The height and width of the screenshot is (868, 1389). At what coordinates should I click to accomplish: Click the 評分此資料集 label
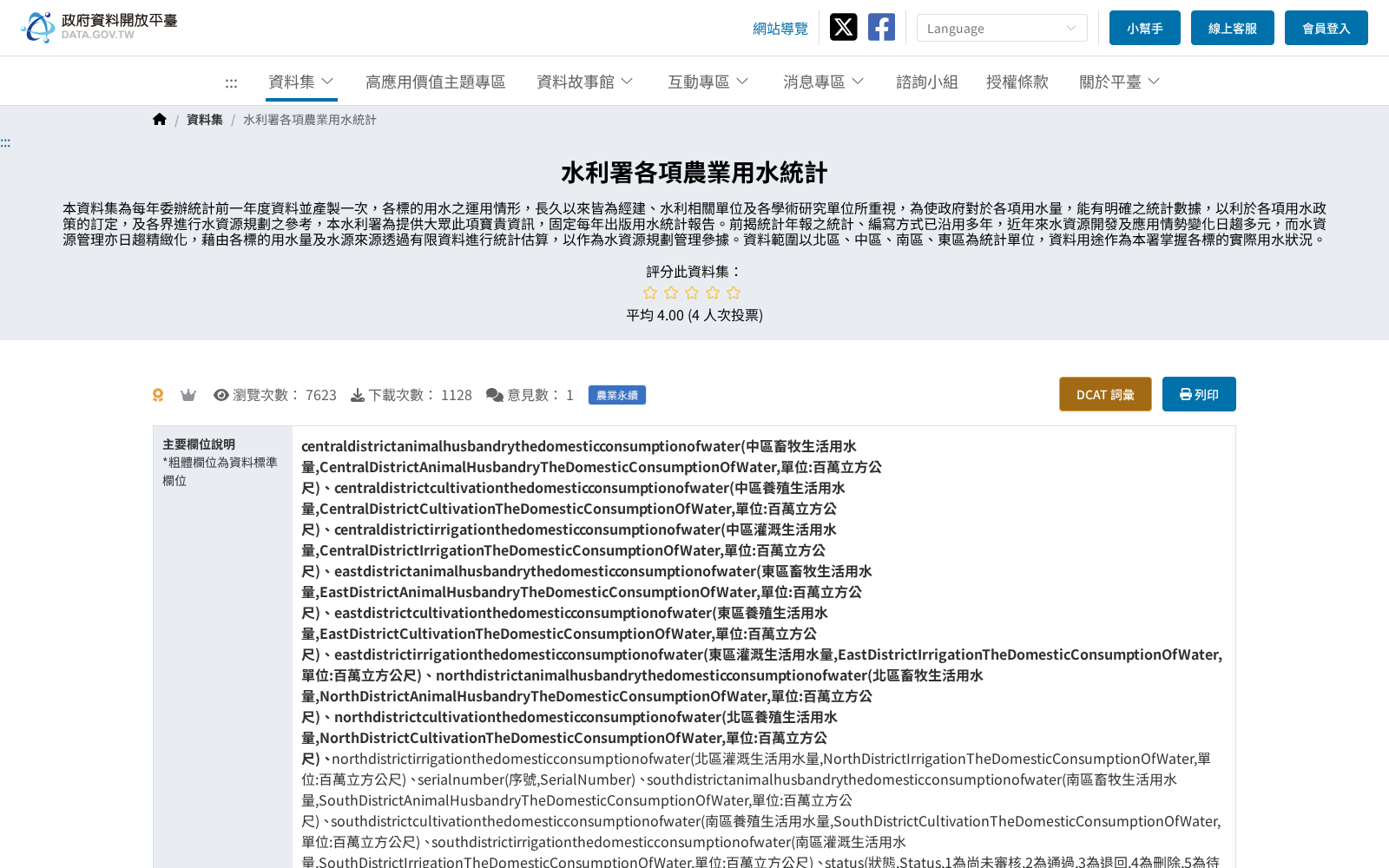pos(694,272)
